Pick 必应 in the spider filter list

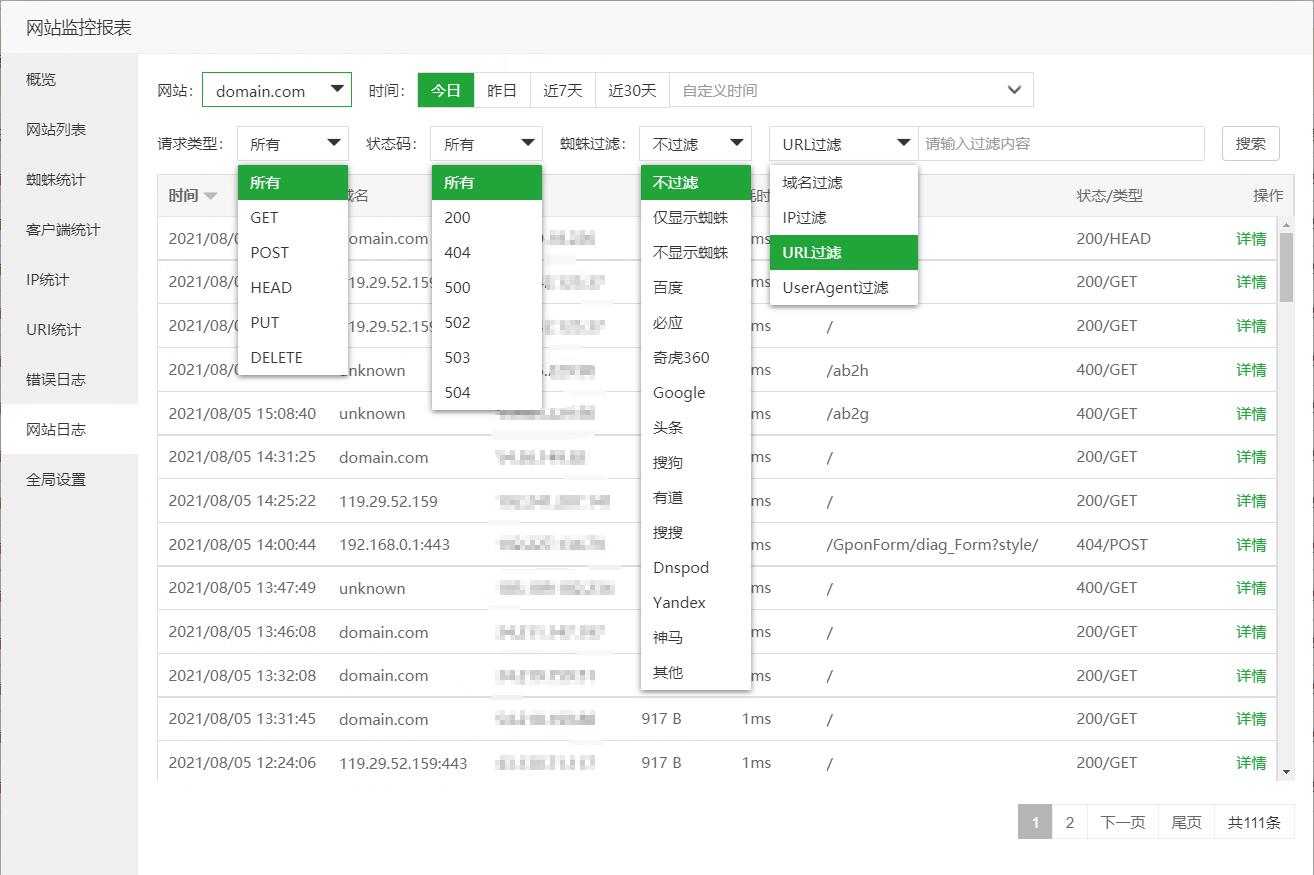point(696,323)
